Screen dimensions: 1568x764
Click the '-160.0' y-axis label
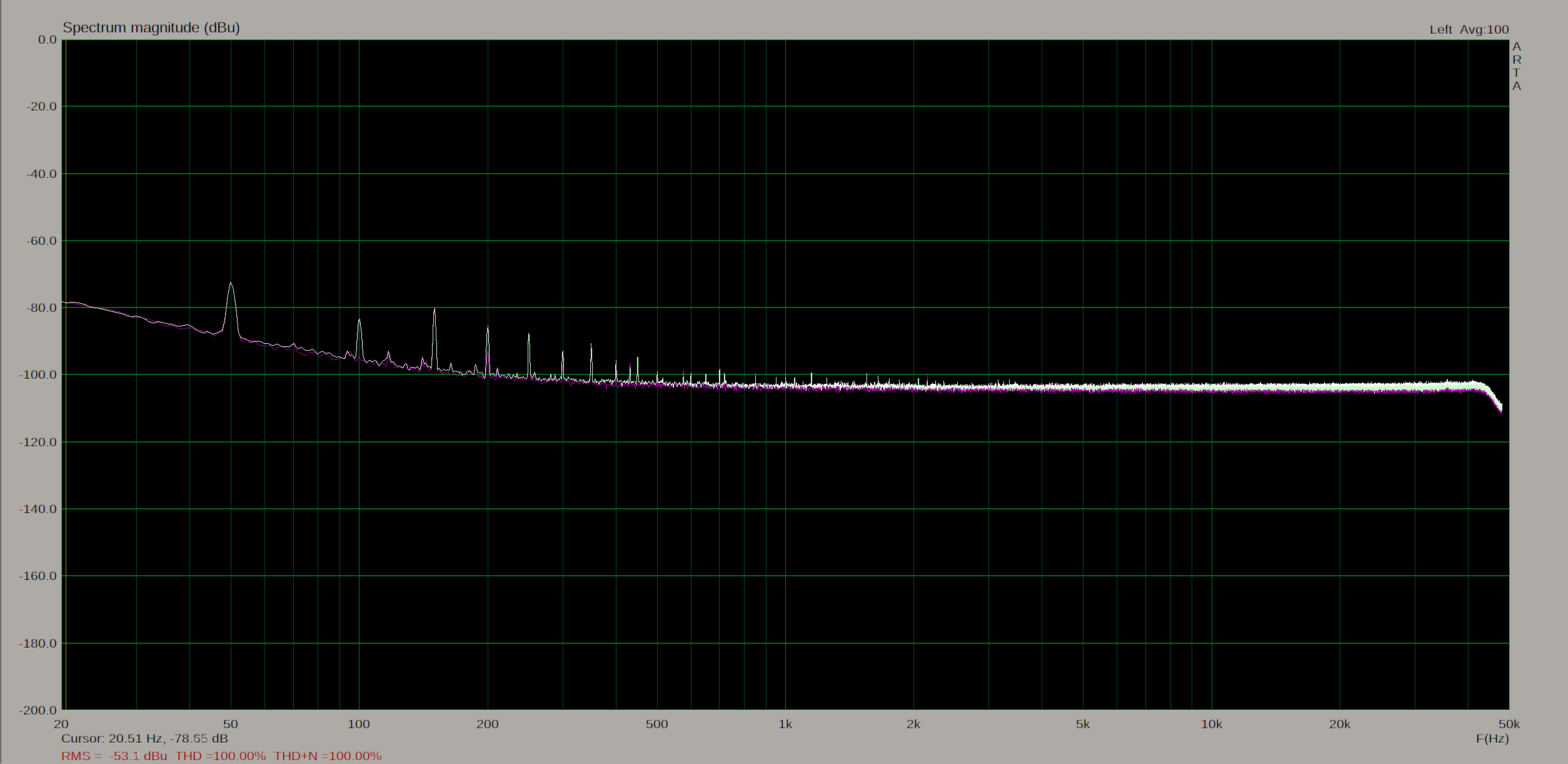(38, 576)
